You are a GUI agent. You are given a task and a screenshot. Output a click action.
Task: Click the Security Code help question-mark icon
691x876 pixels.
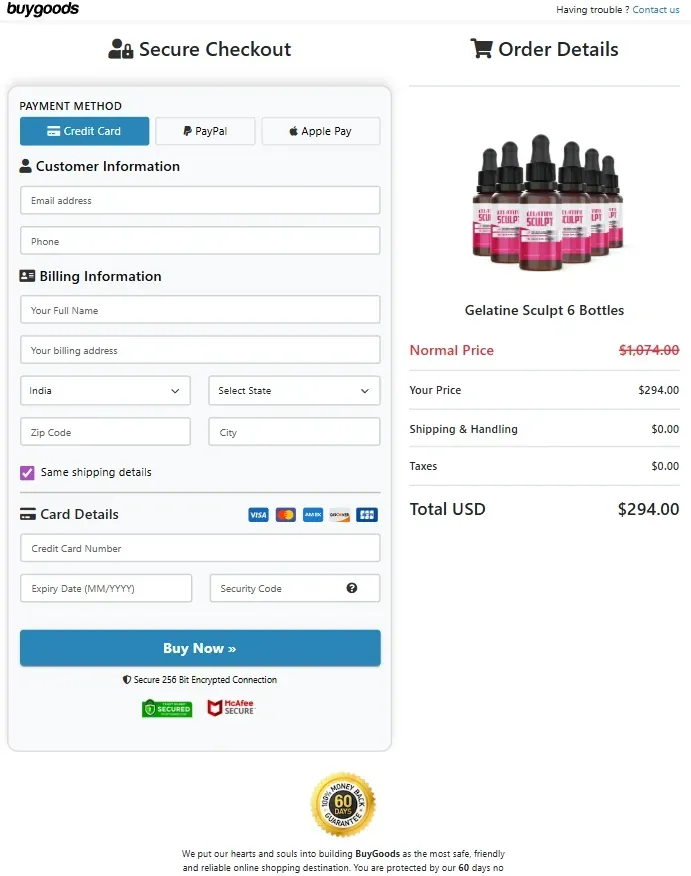[x=351, y=588]
